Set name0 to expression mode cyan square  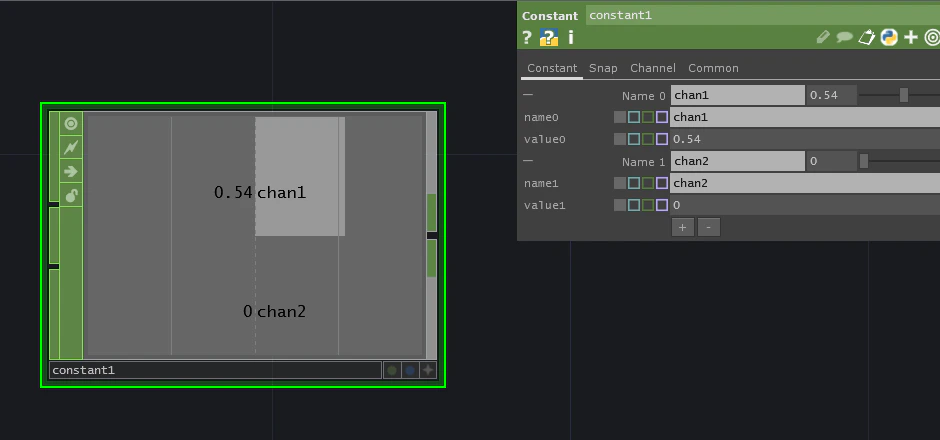tap(634, 117)
